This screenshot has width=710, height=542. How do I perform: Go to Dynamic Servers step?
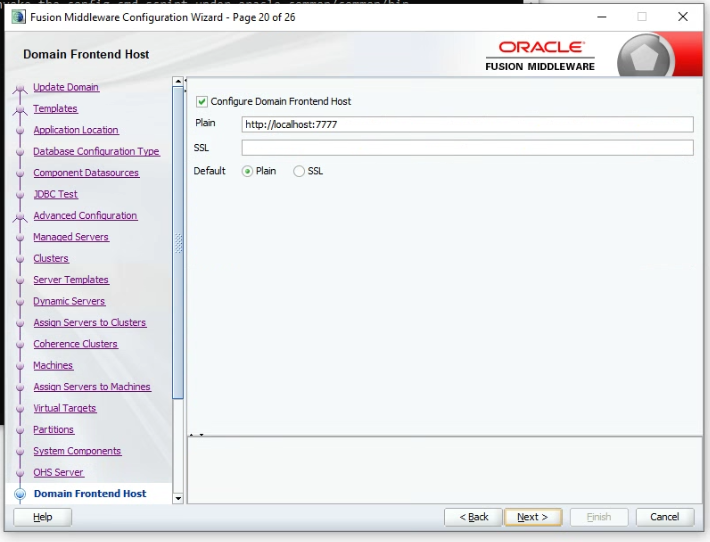69,301
